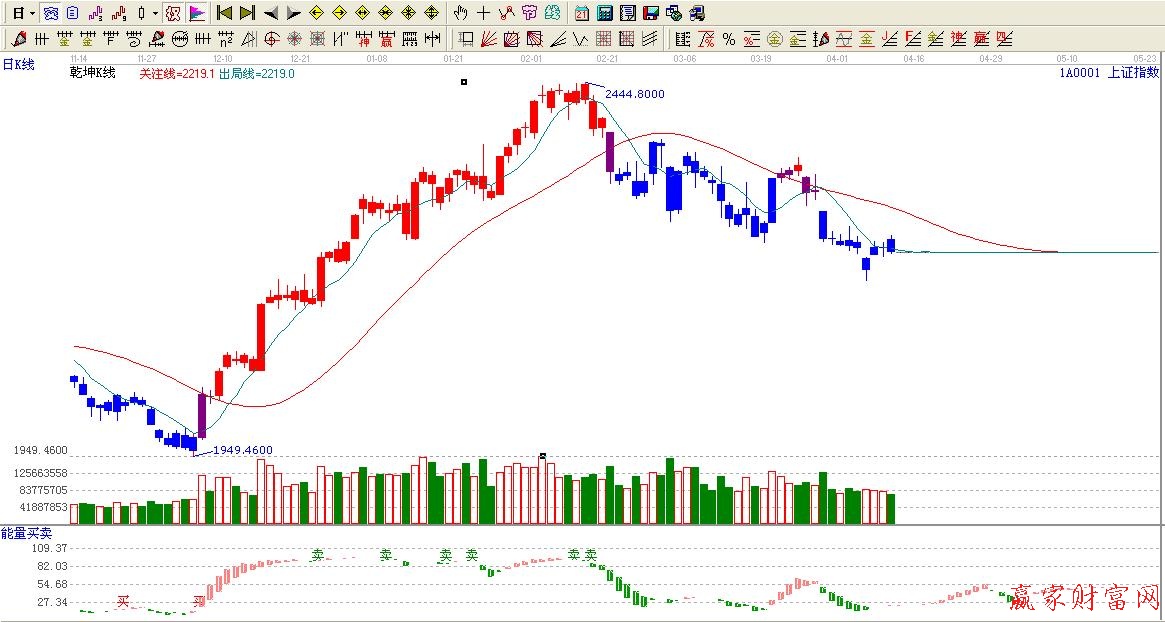This screenshot has height=622, width=1165.
Task: Select the crosshair cursor tool
Action: pos(483,13)
